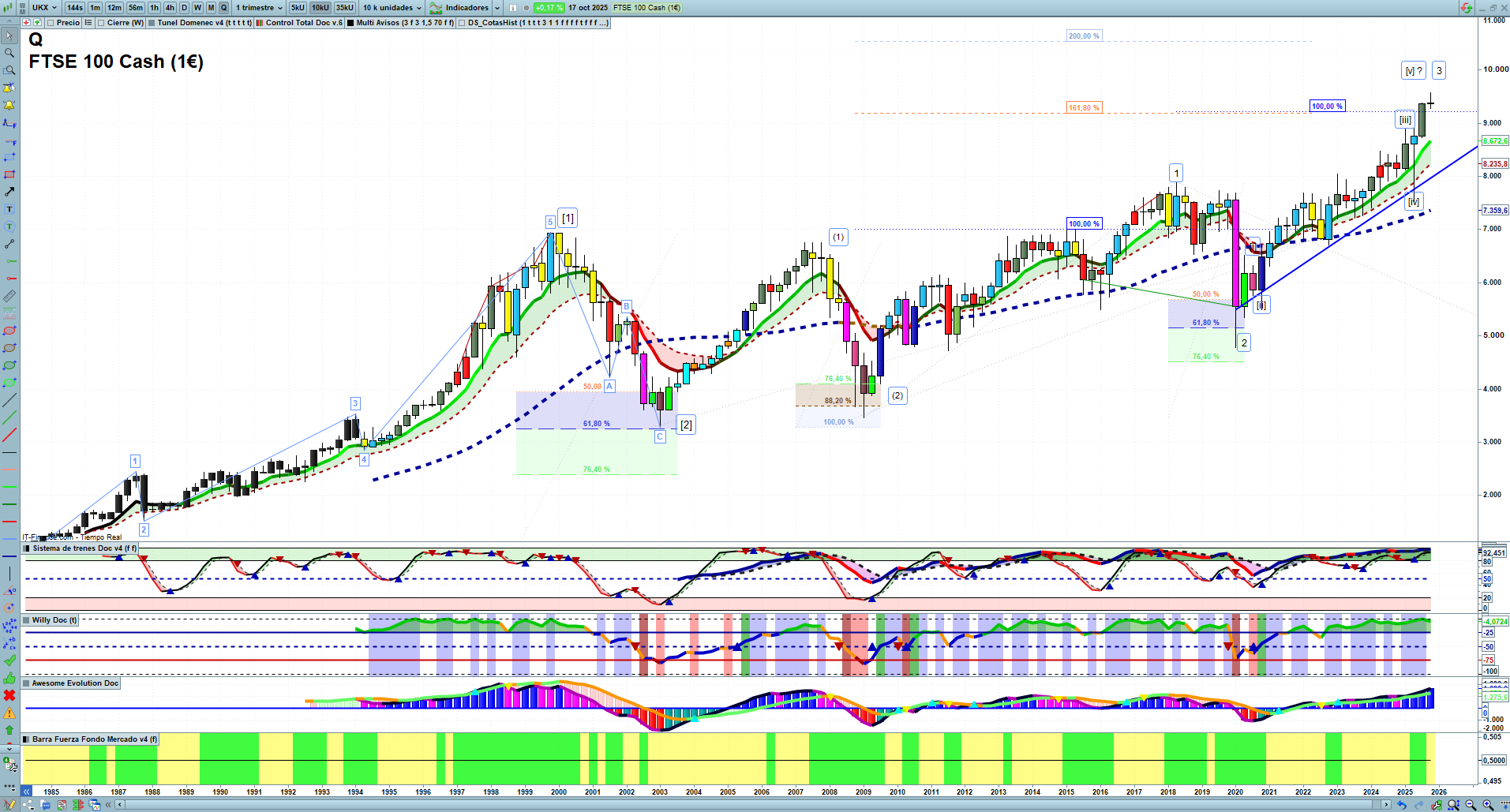The image size is (1510, 812).
Task: Pick the red ellipse drawing tool
Action: pyautogui.click(x=9, y=331)
